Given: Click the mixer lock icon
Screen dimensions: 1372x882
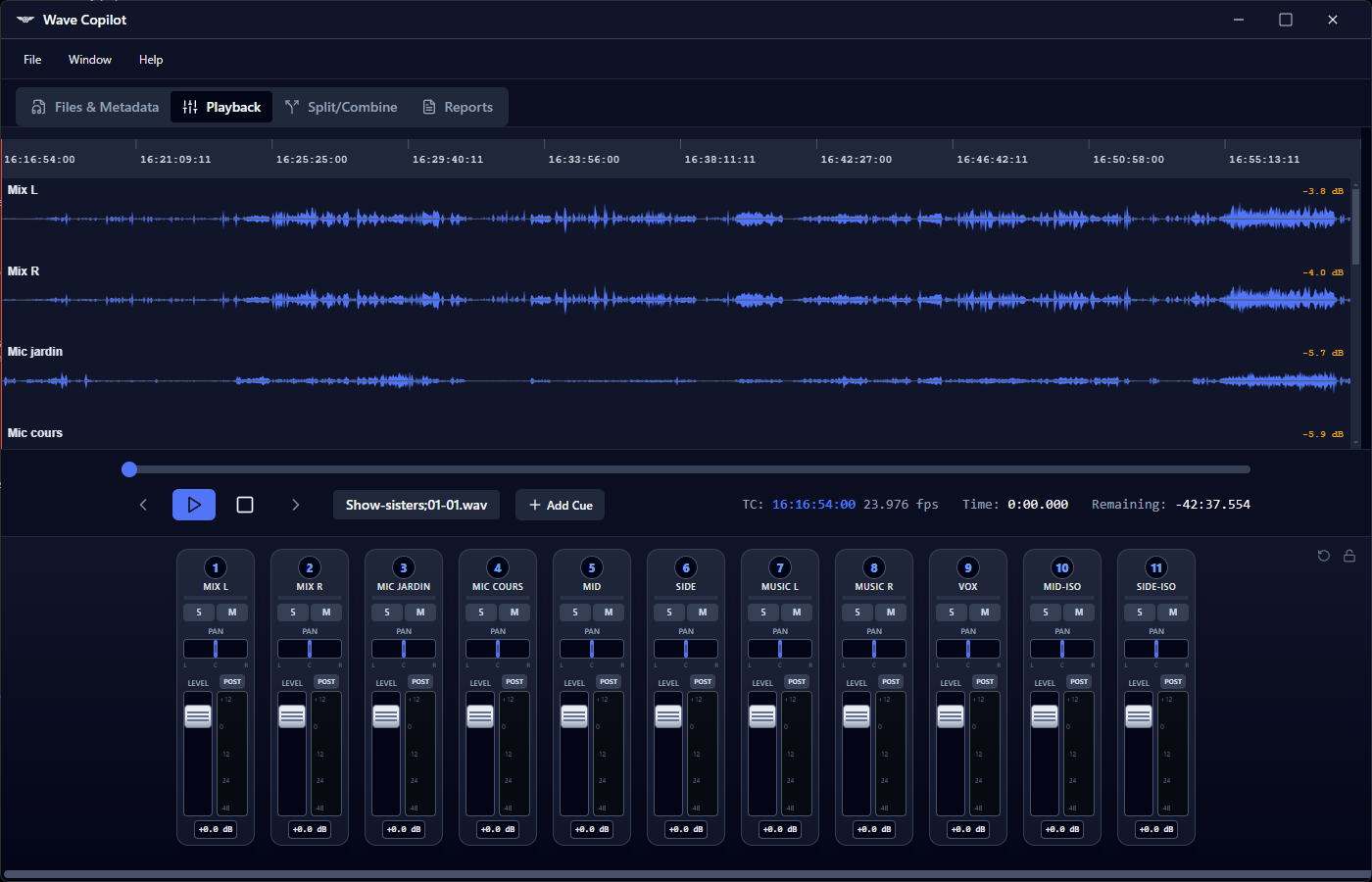Looking at the screenshot, I should 1349,556.
